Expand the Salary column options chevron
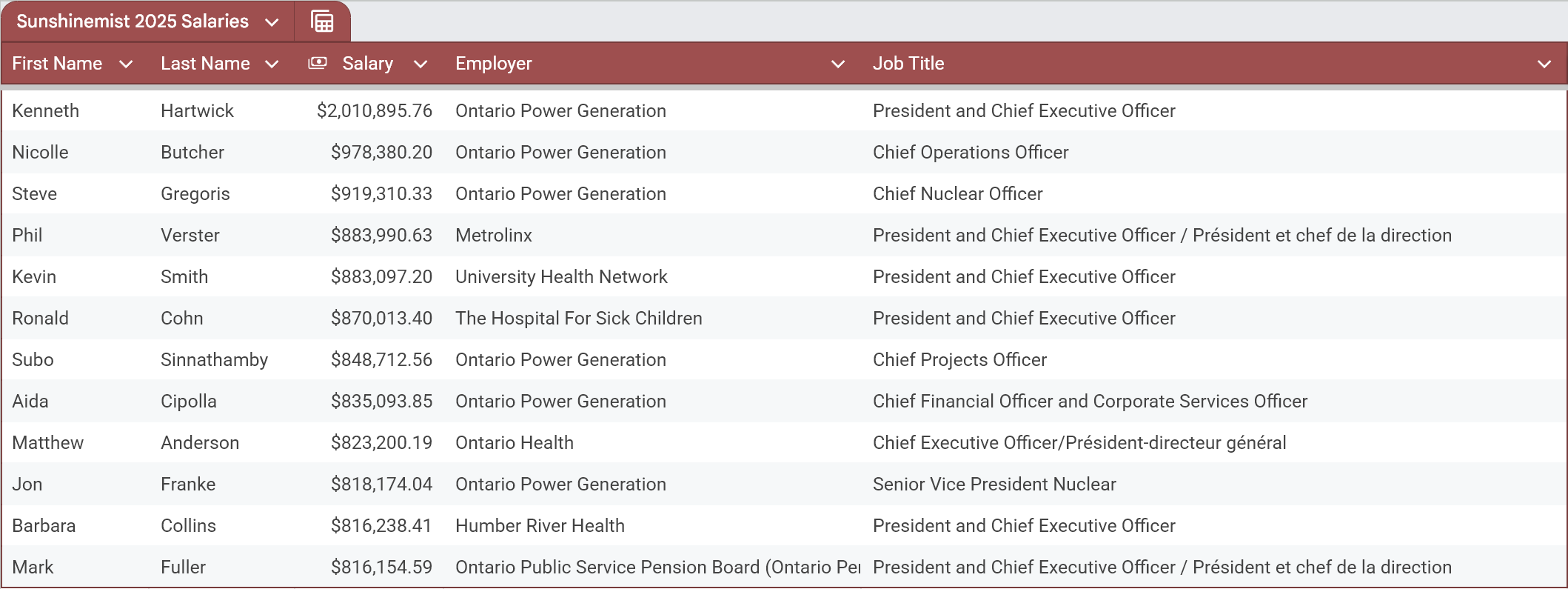This screenshot has height=589, width=1568. [421, 64]
